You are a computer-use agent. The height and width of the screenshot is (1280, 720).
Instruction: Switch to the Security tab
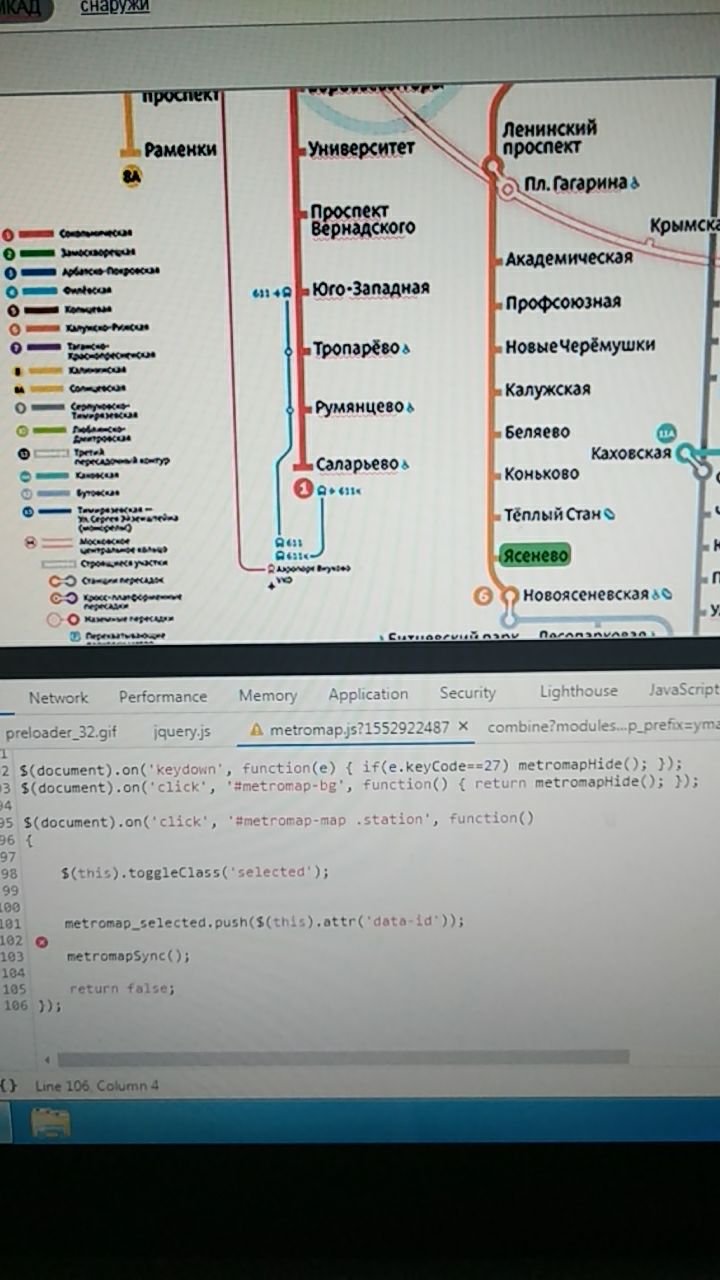point(468,692)
